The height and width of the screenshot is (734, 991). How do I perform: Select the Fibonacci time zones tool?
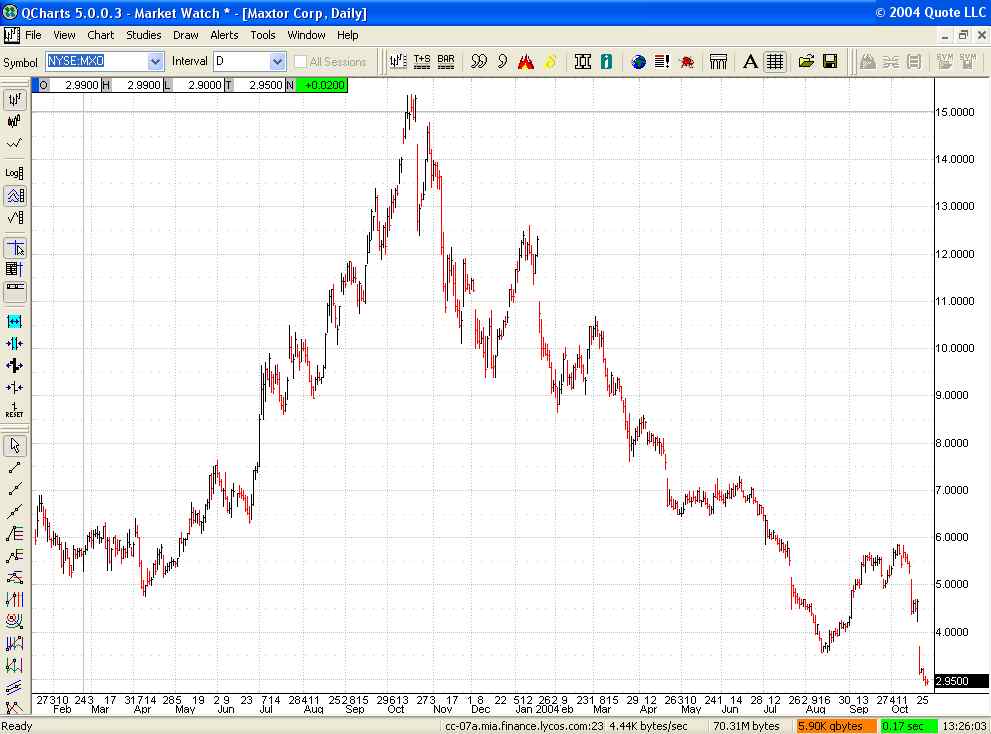pyautogui.click(x=15, y=599)
